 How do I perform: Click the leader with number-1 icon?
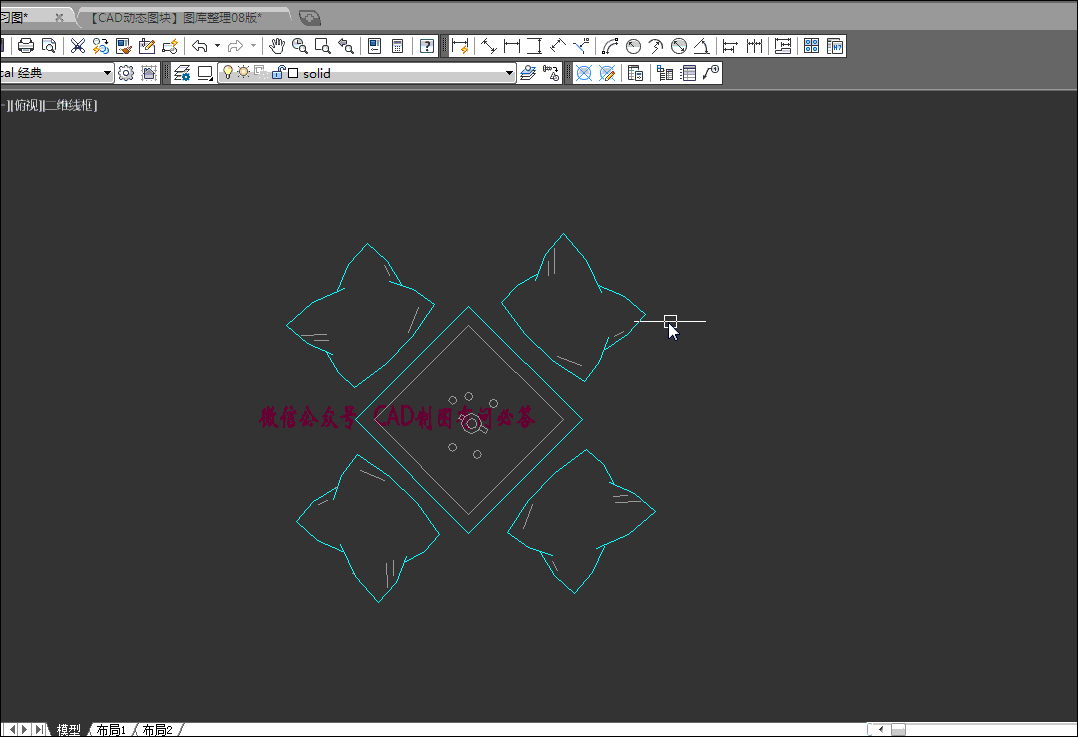(711, 73)
